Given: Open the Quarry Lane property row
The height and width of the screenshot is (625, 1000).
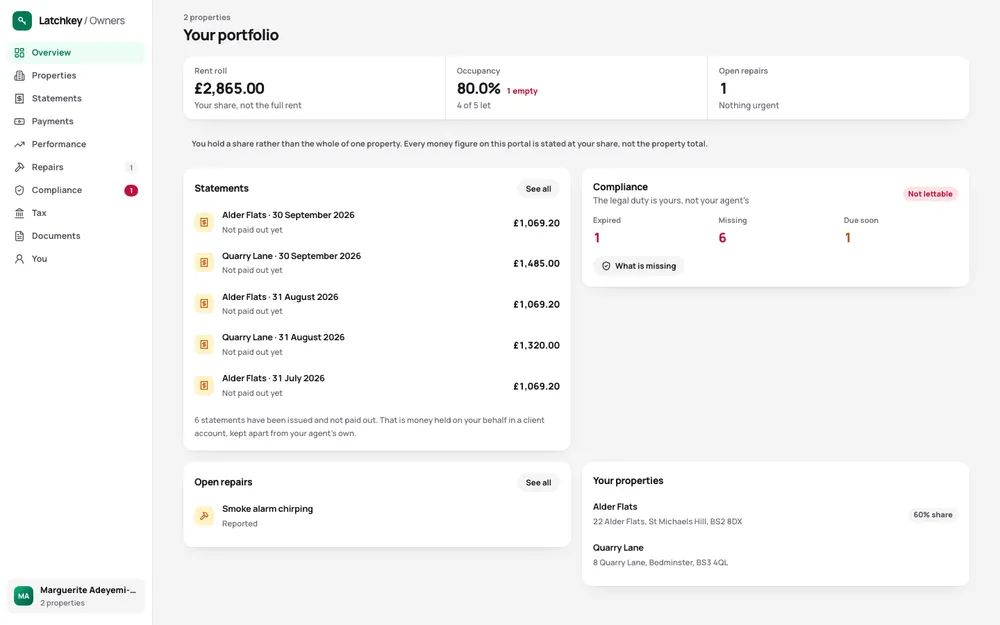Looking at the screenshot, I should click(x=775, y=555).
